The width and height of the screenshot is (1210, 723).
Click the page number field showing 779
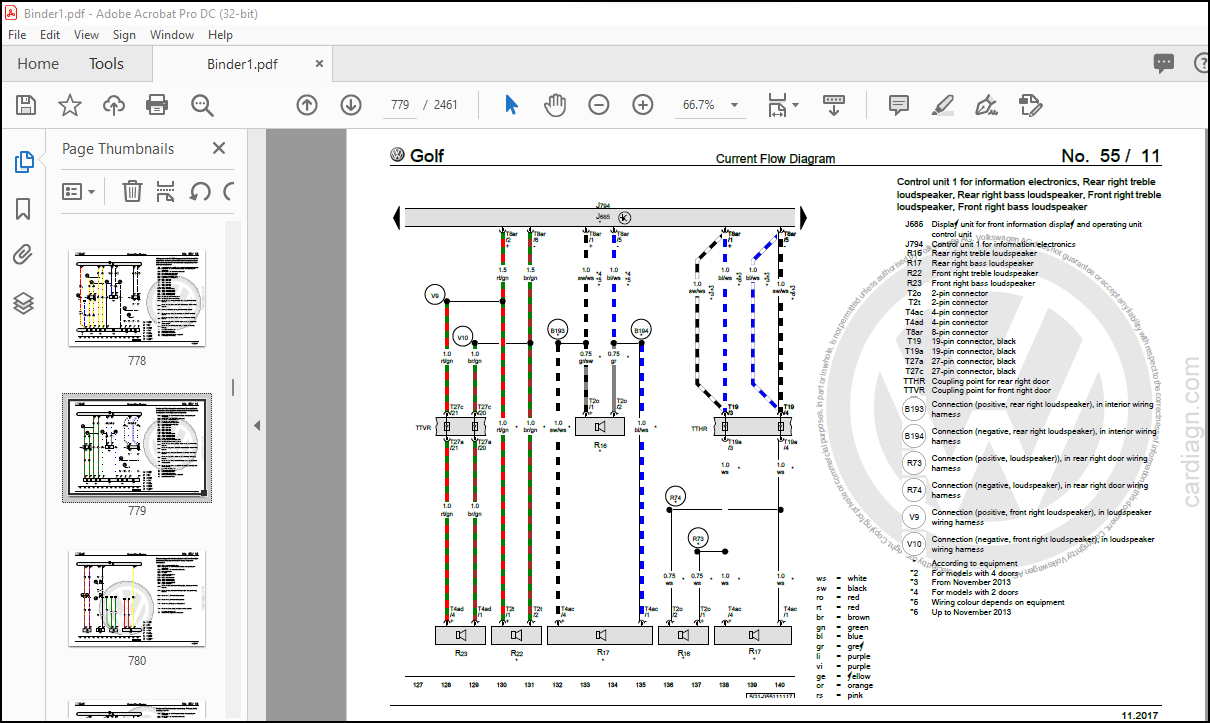click(400, 105)
